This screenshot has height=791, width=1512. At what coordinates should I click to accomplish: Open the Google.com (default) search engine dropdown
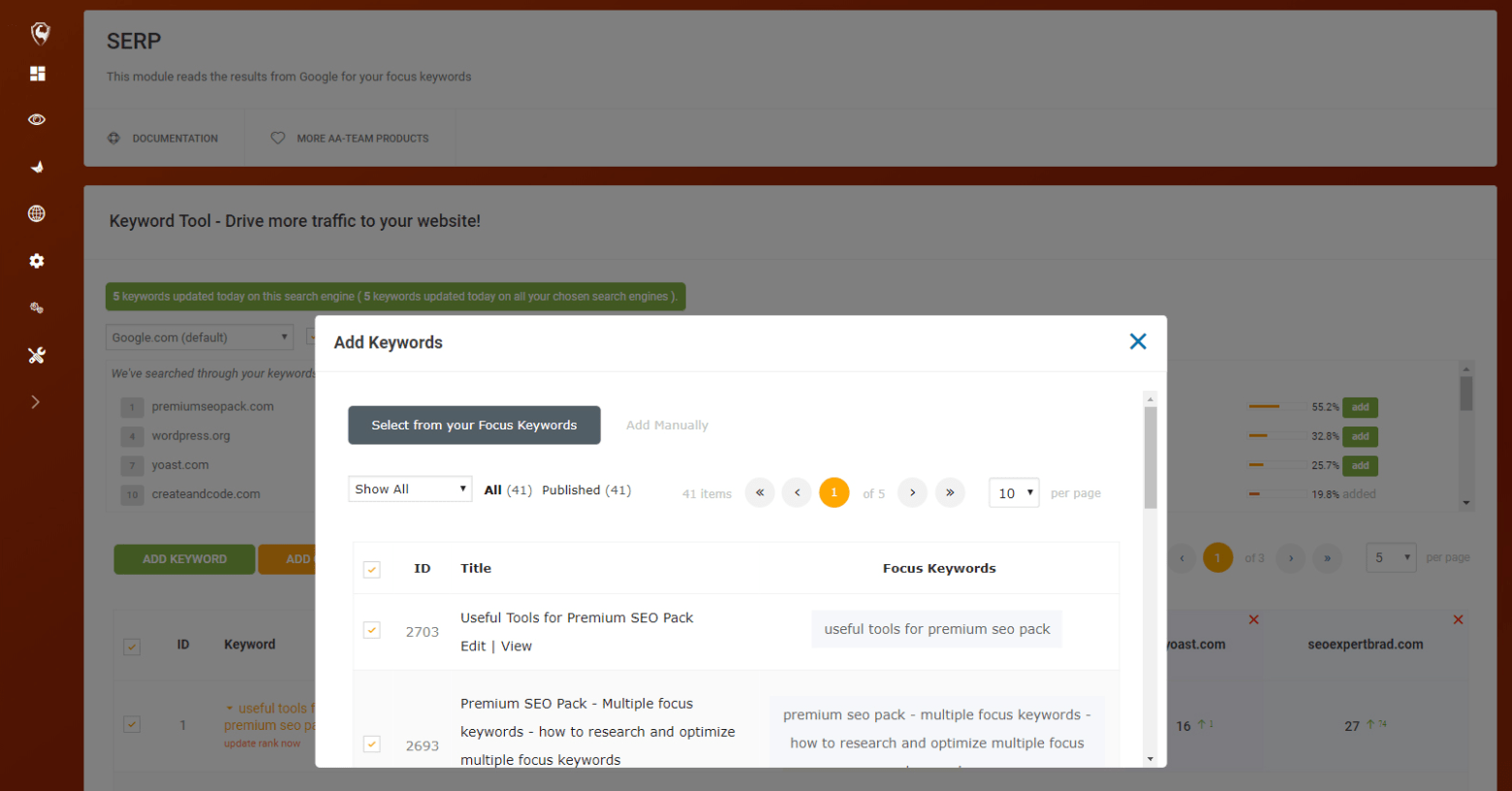pos(199,337)
